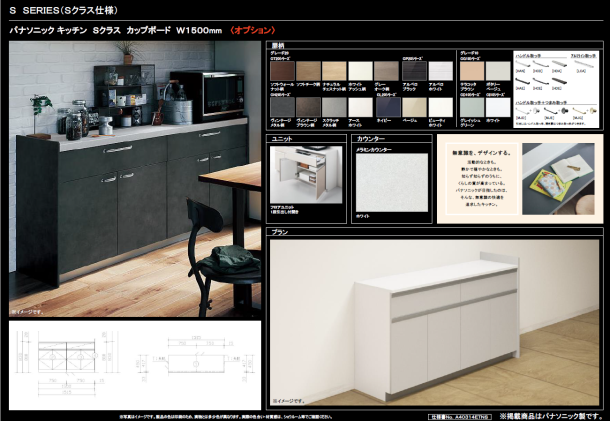Screen dimensions: 610x421
Task: Click the プラン section header
Action: pos(279,232)
